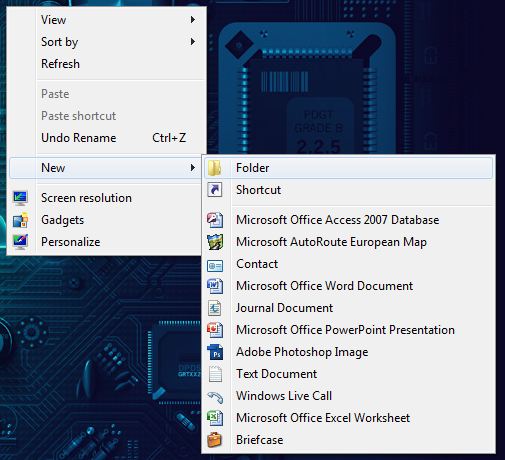
Task: Create a new Text Document
Action: pos(348,374)
